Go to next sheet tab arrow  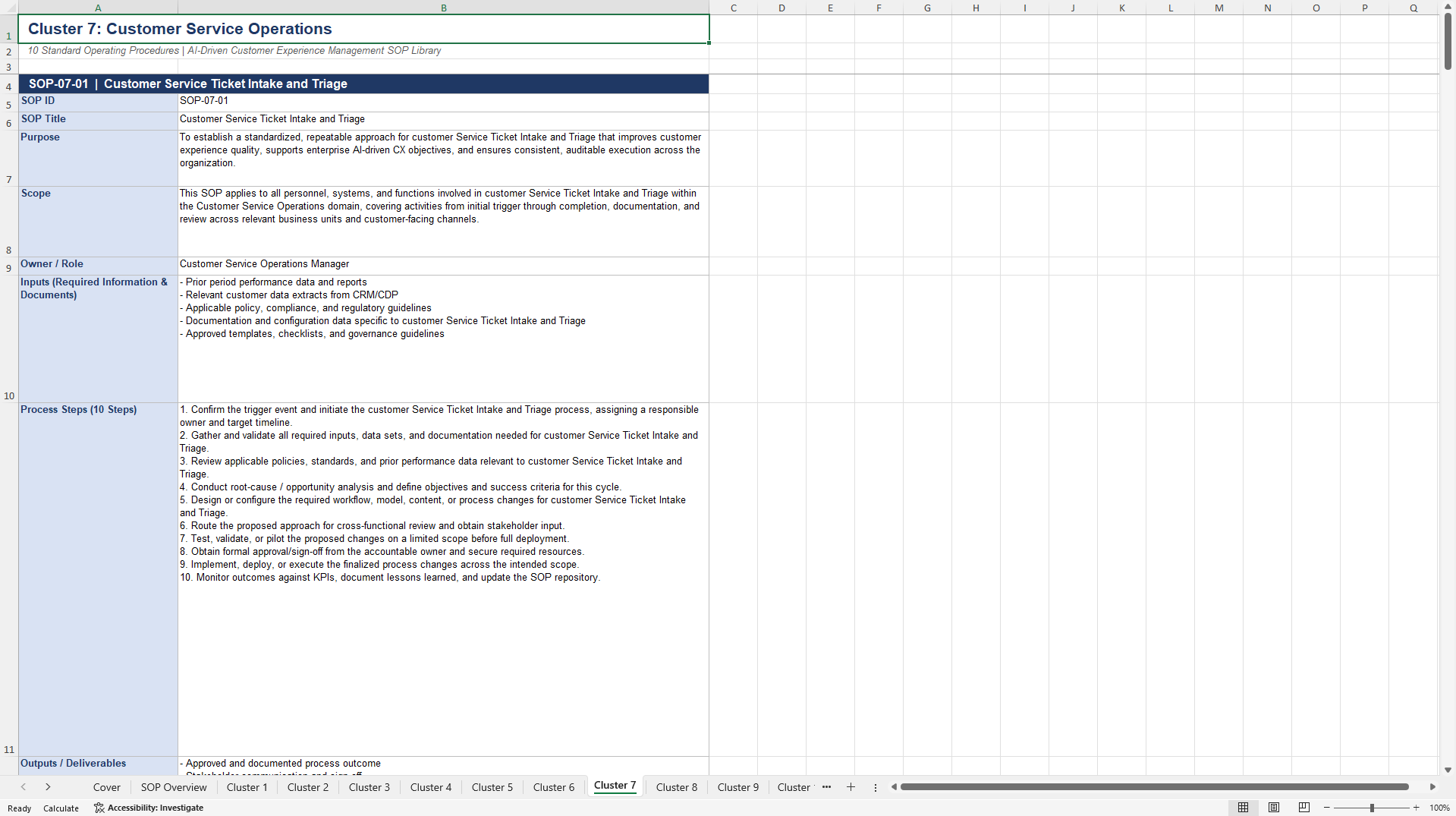pyautogui.click(x=48, y=787)
